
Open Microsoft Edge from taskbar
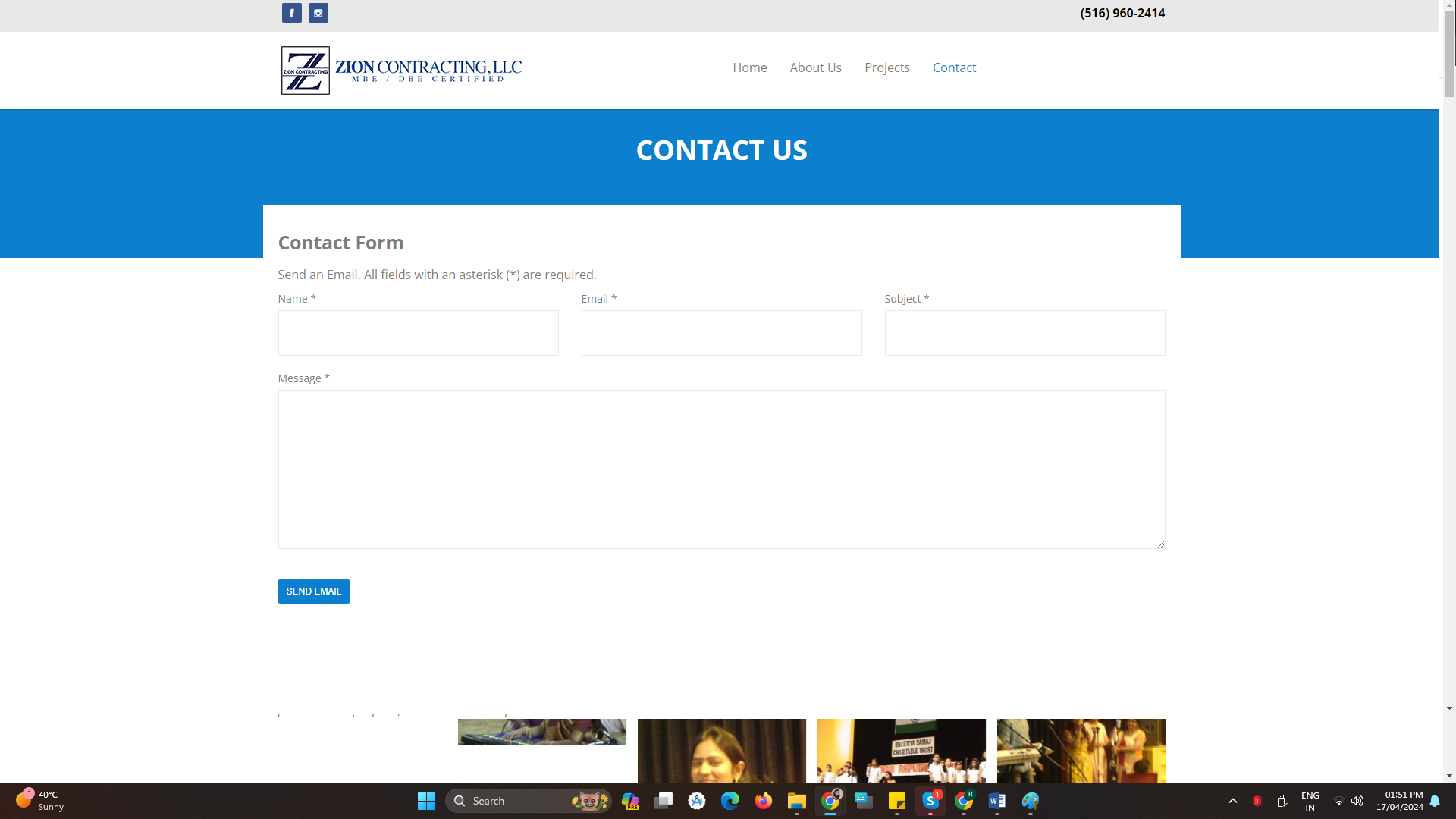pos(730,801)
